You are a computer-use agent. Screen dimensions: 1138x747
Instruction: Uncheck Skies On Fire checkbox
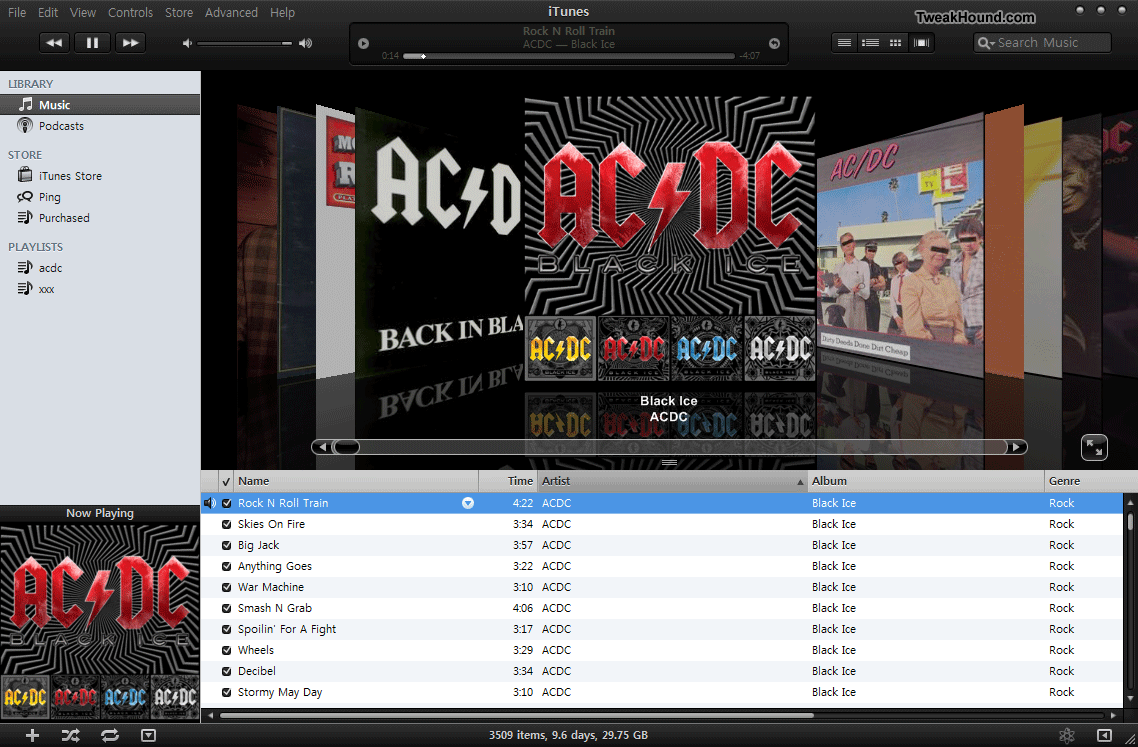226,524
